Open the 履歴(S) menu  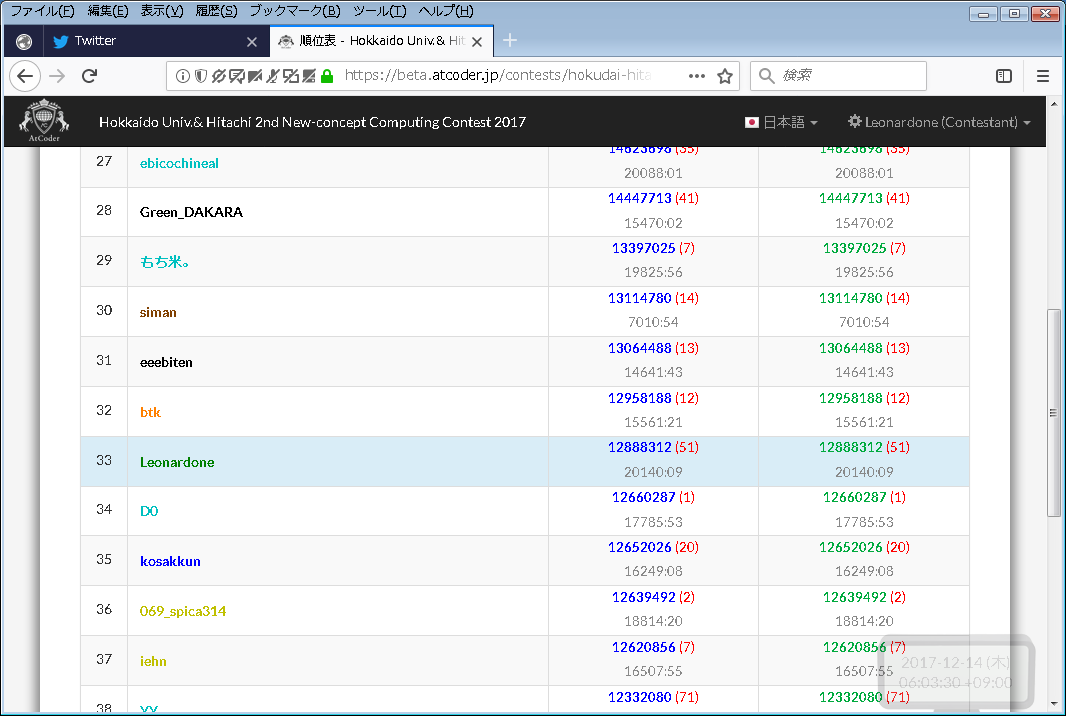[216, 11]
